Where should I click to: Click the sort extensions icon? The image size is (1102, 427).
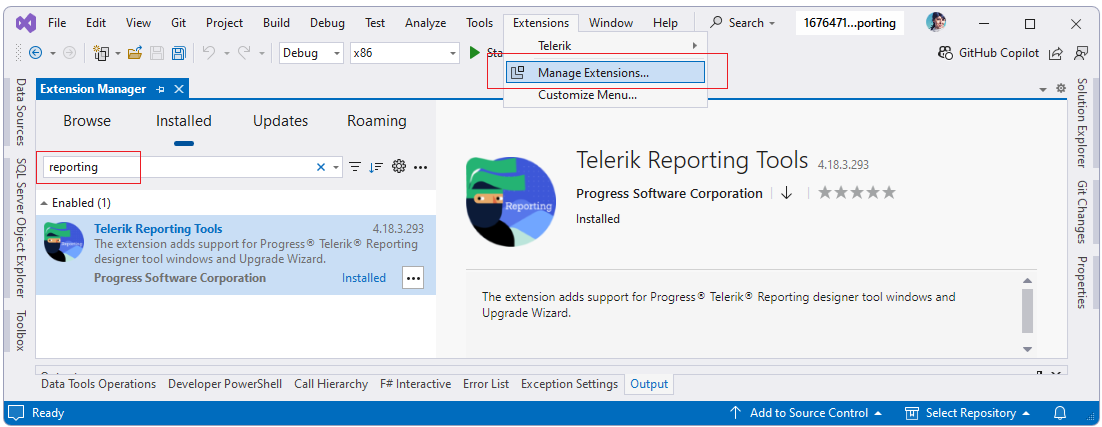(376, 167)
